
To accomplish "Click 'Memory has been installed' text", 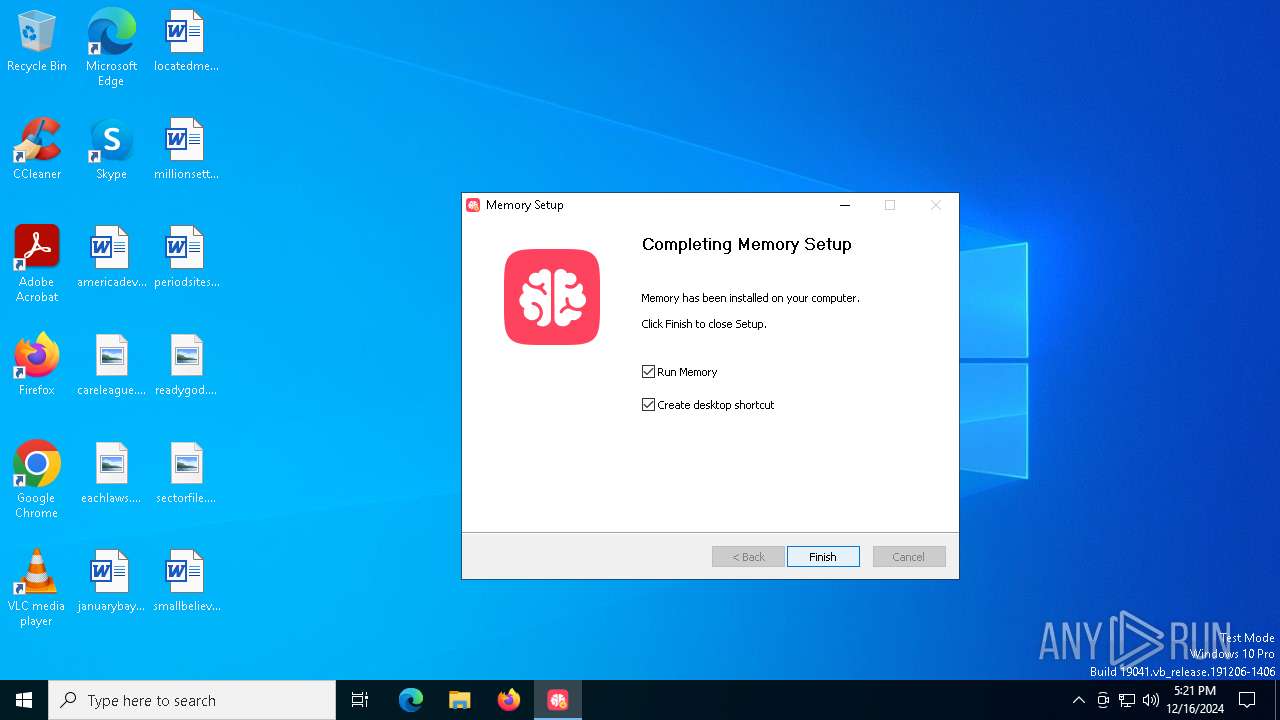I will (x=750, y=298).
